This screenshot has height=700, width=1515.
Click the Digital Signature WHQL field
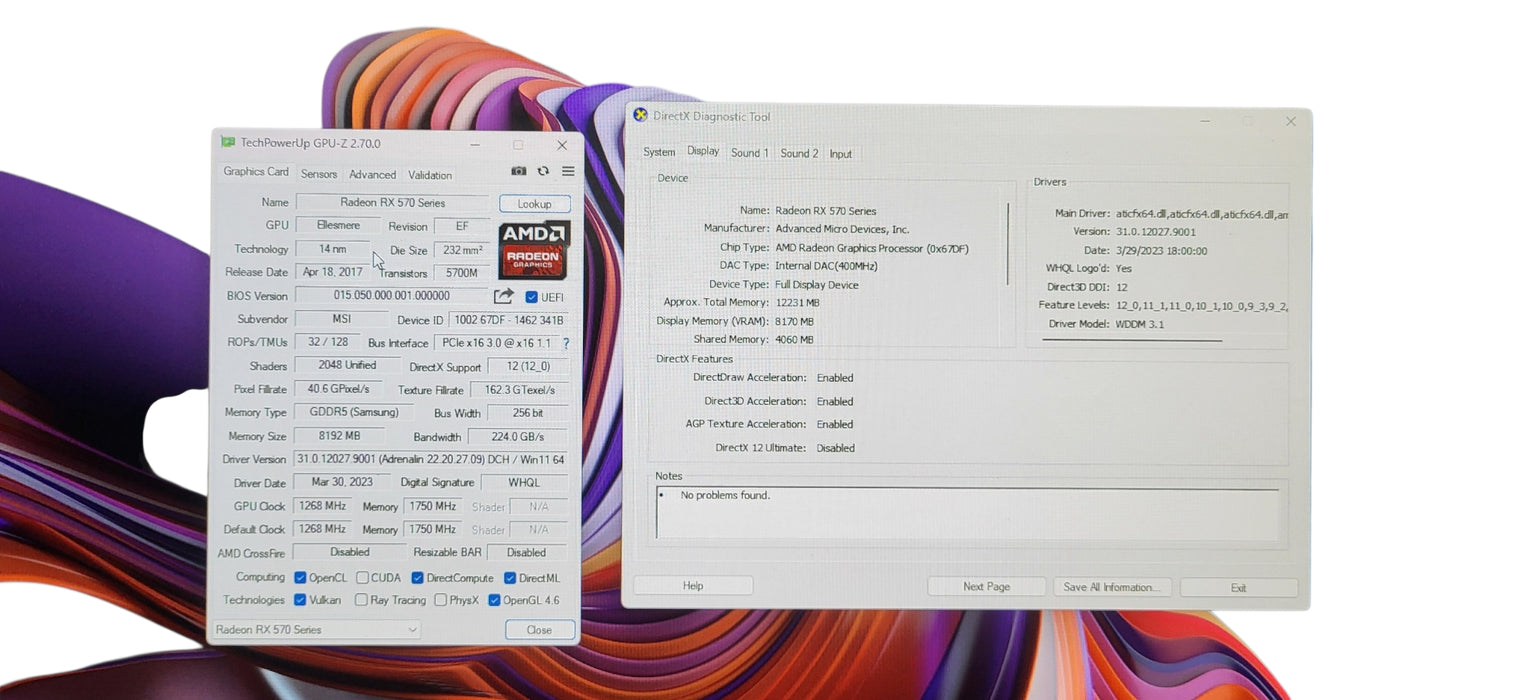point(524,483)
